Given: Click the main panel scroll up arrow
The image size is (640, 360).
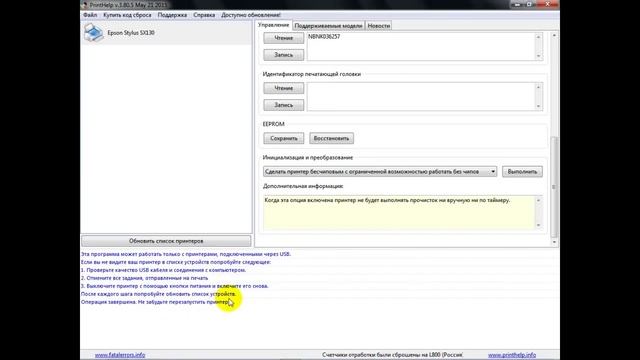Looking at the screenshot, I should (x=554, y=36).
